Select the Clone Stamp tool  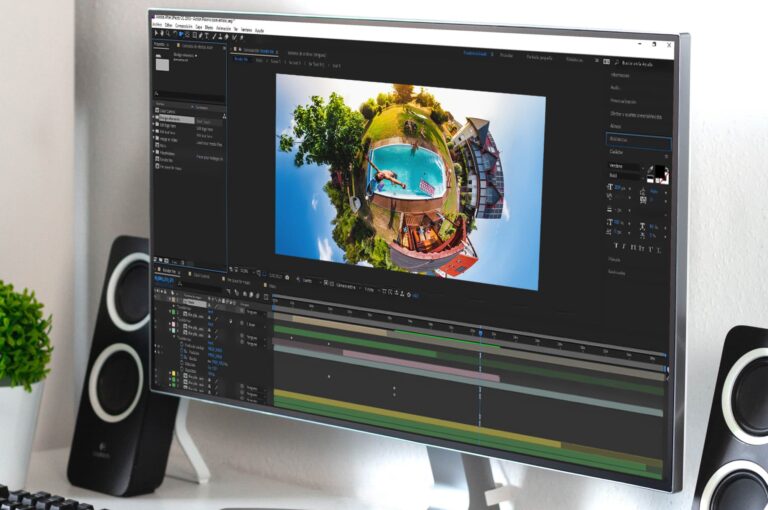click(220, 37)
